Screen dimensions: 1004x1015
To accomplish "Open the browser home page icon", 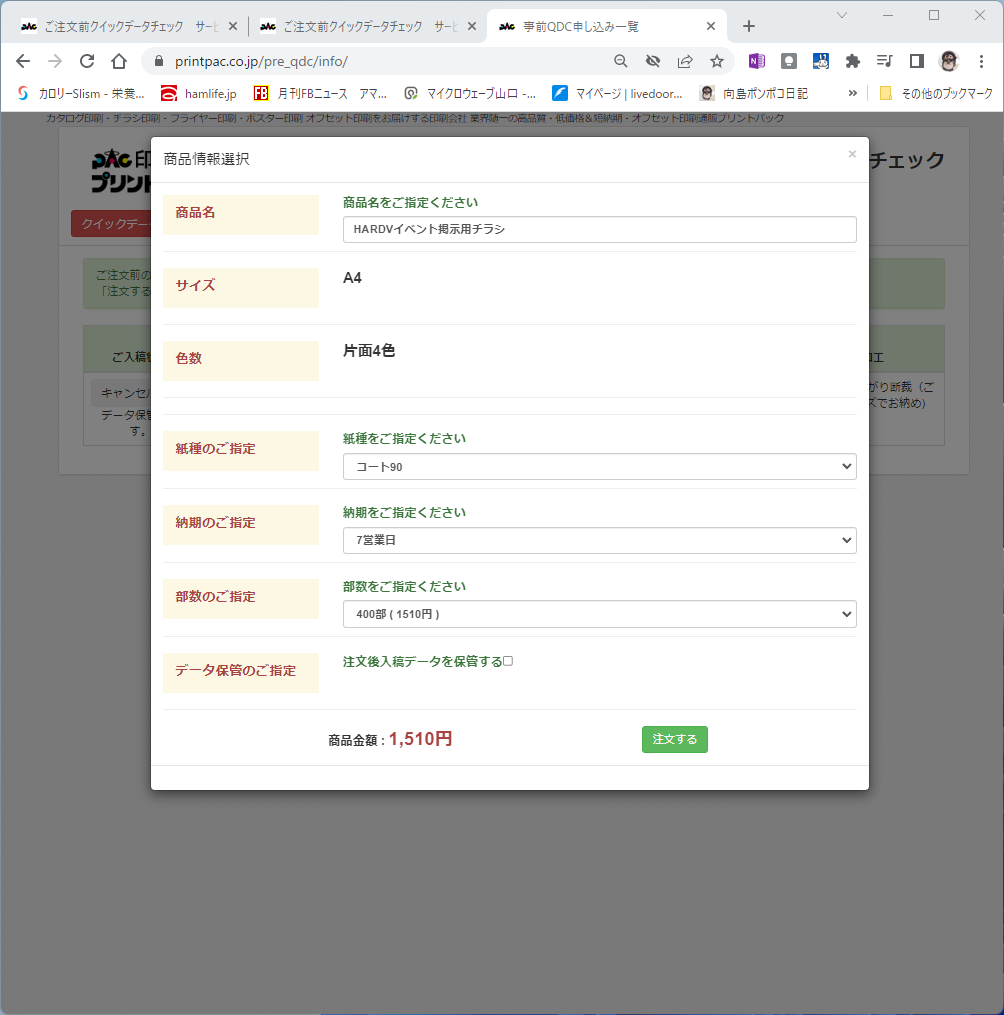I will tap(119, 61).
